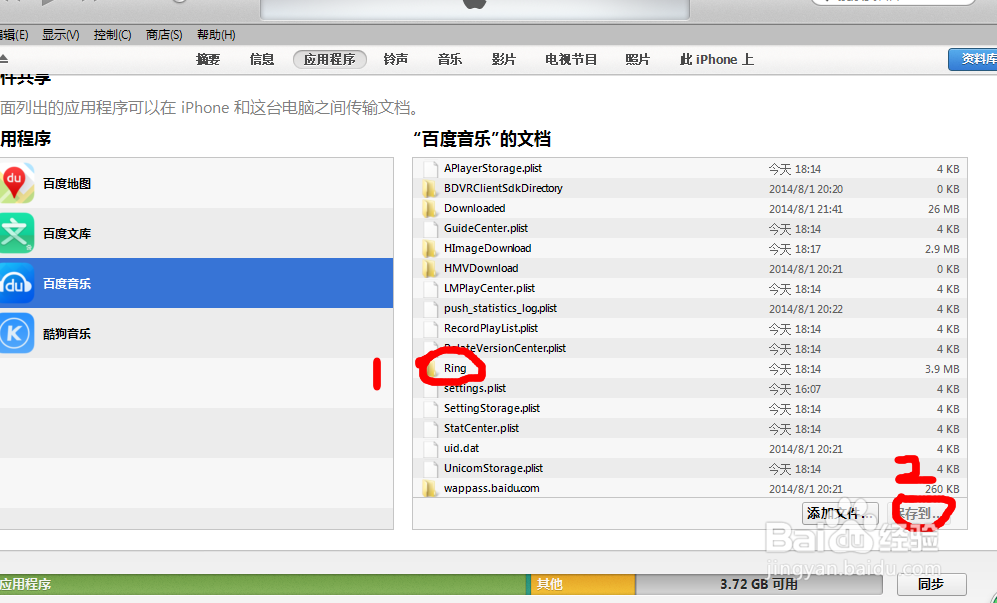Click the Downloaded folder icon
The image size is (997, 603).
(430, 208)
